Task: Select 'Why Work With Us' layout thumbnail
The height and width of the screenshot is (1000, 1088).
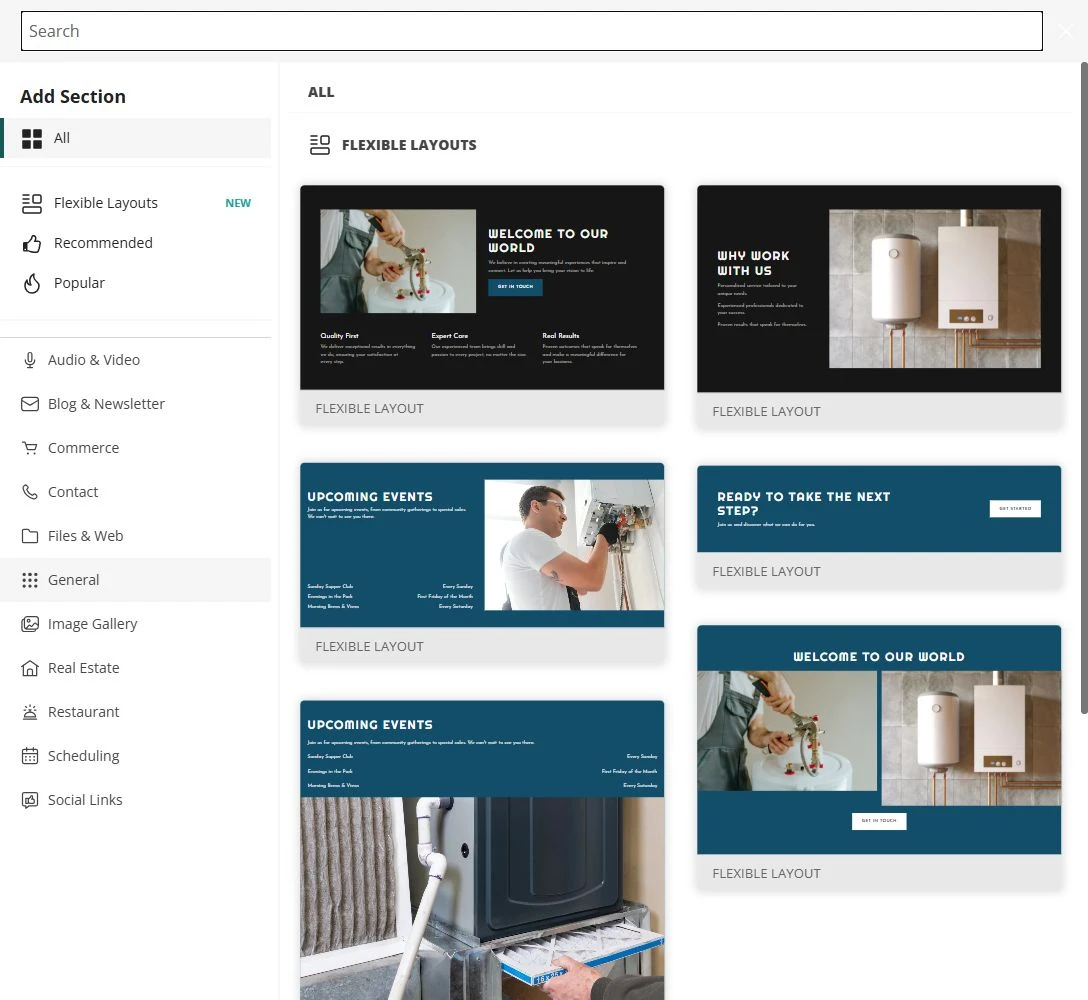Action: click(879, 289)
